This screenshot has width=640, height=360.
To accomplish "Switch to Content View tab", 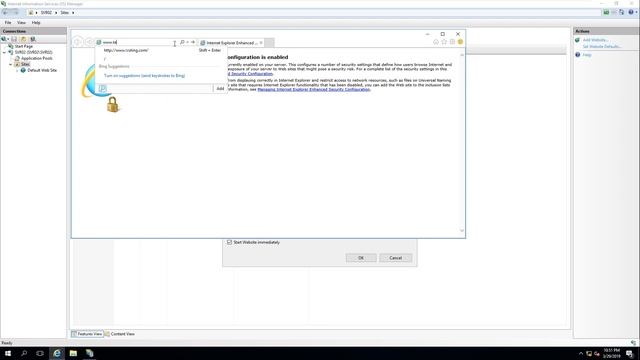I will pos(119,334).
